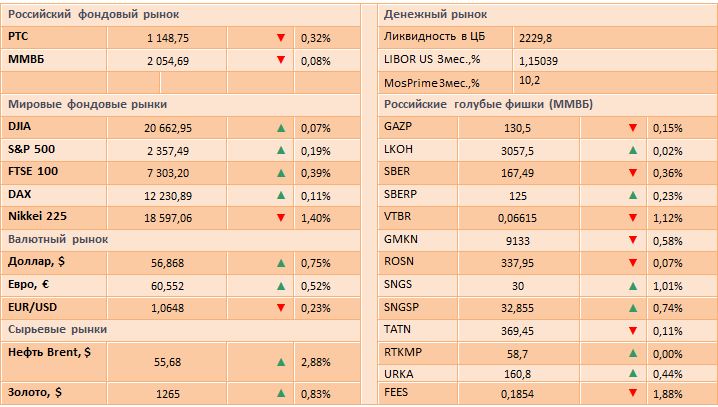Click the green up arrow for Нефть Brent
This screenshot has width=718, height=407.
(x=281, y=359)
